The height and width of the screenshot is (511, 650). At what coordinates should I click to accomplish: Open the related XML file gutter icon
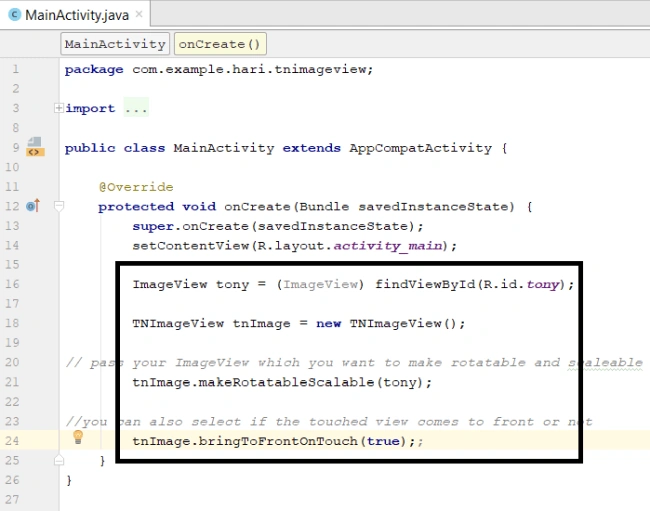click(35, 147)
